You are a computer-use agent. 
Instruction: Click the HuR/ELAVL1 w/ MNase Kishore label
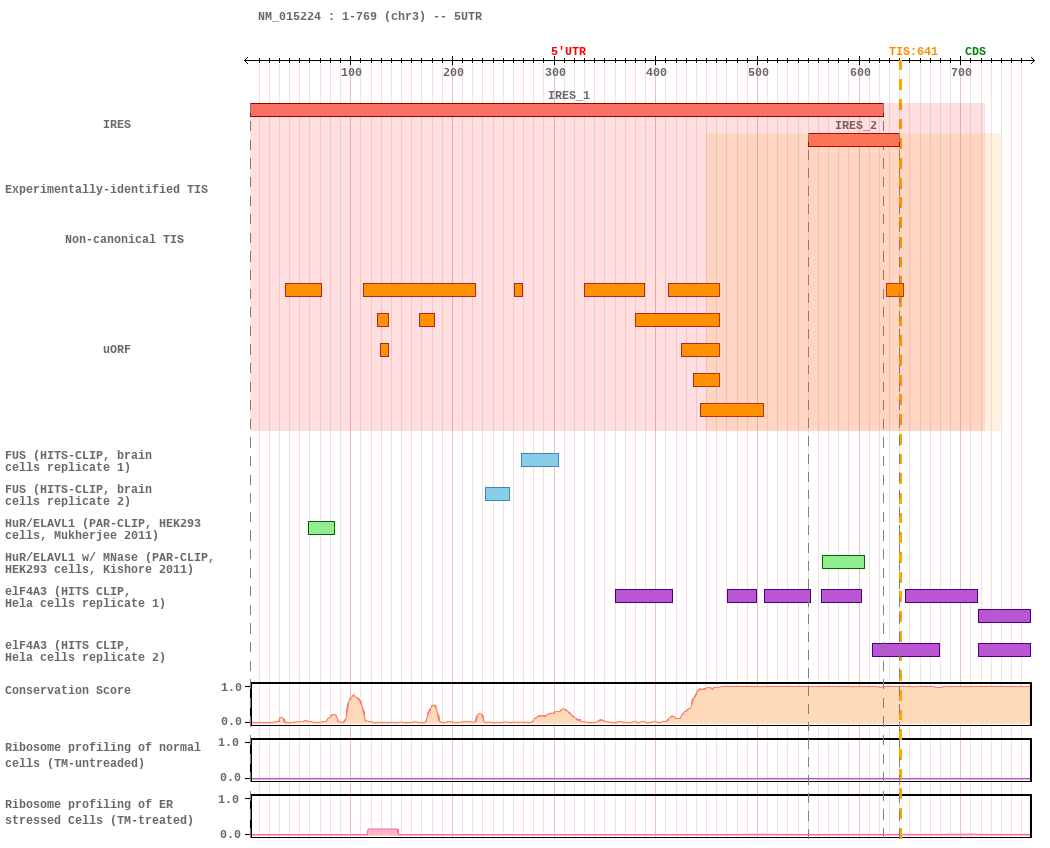click(109, 563)
